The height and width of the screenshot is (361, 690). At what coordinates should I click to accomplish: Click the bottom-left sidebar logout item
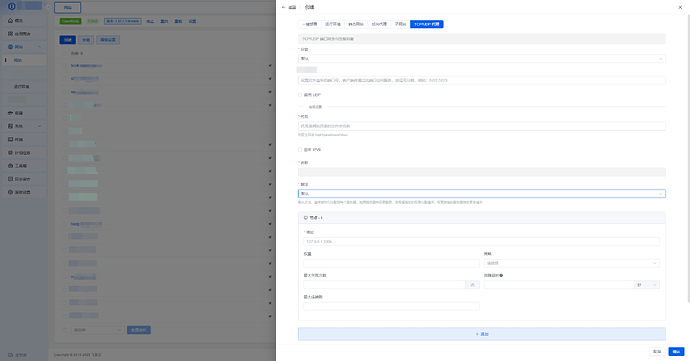(x=18, y=355)
